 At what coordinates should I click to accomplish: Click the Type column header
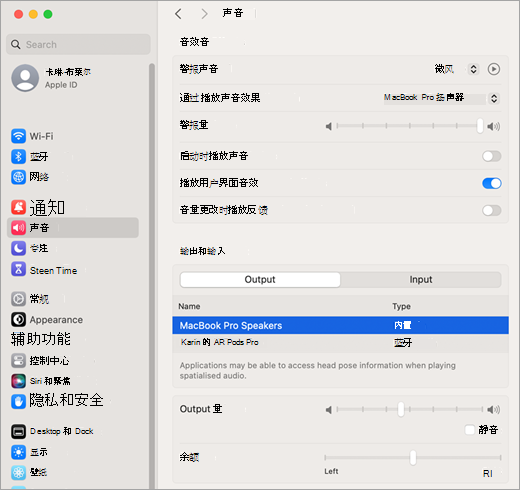click(x=401, y=306)
